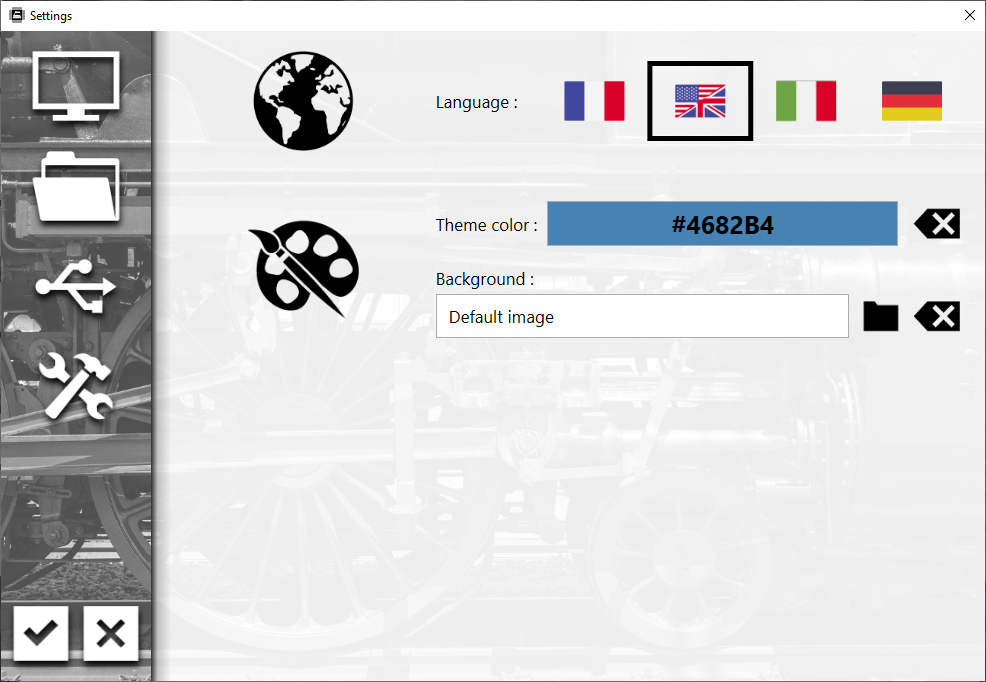Click the "Language :" label

(477, 102)
